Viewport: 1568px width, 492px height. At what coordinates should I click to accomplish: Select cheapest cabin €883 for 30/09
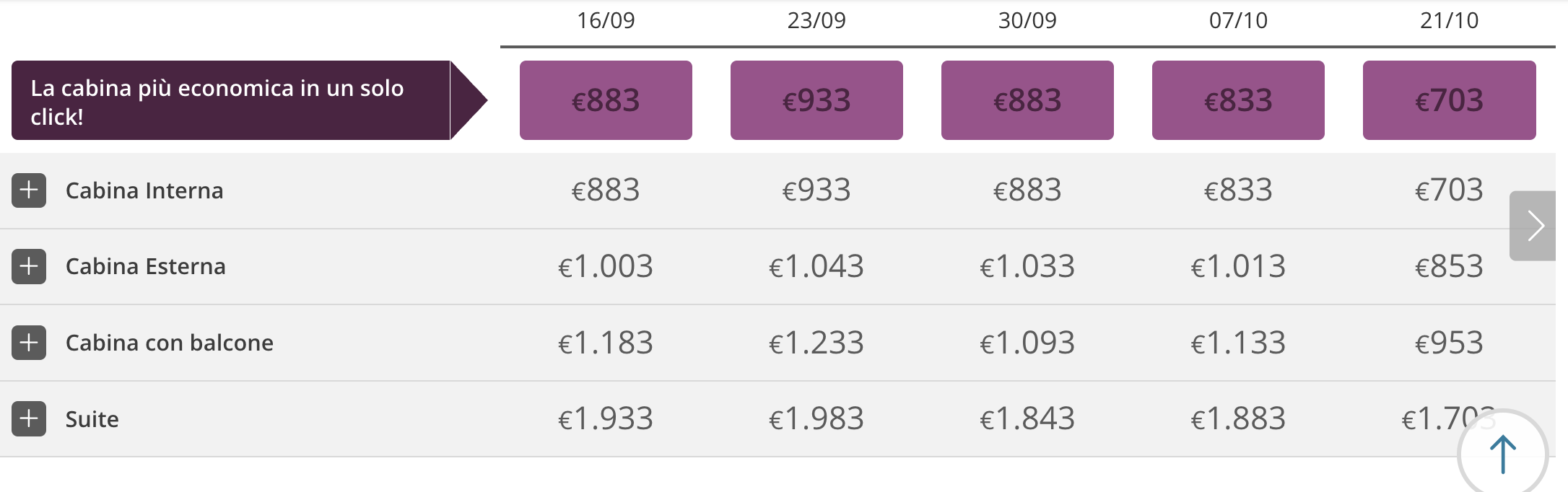pos(1027,100)
